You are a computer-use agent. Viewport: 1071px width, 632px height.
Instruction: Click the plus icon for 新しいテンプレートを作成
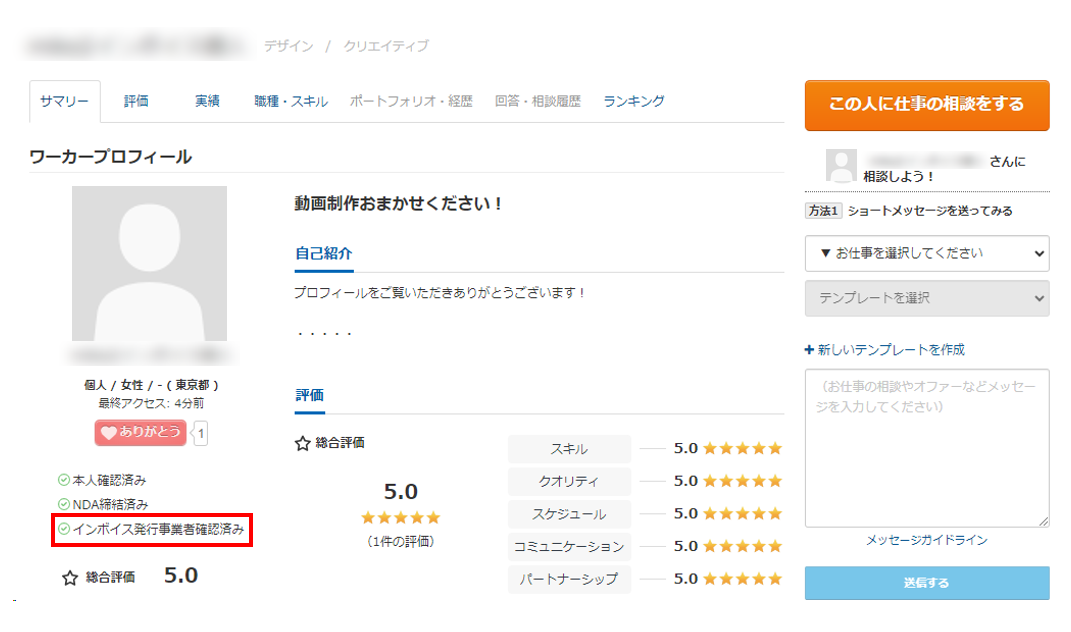(x=810, y=350)
